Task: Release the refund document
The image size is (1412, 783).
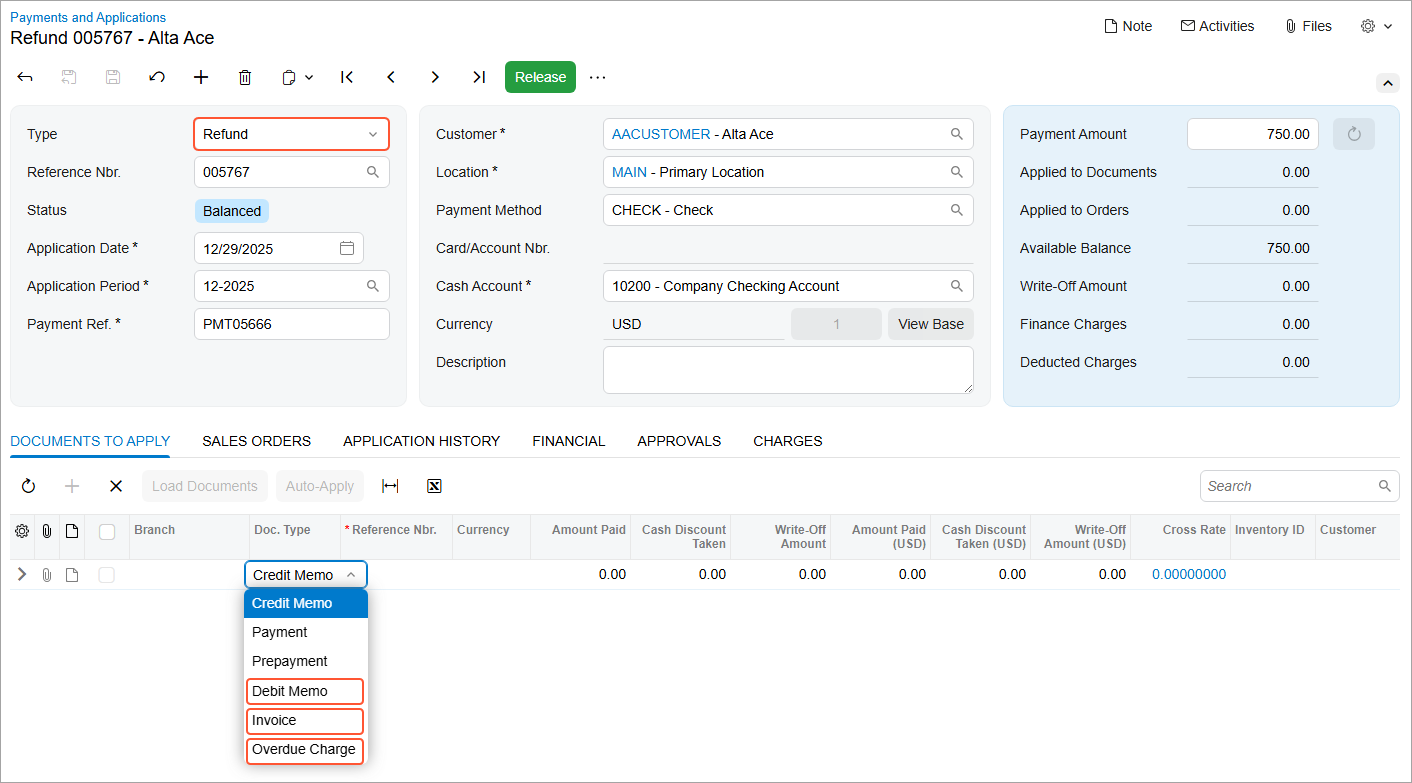Action: [x=540, y=77]
